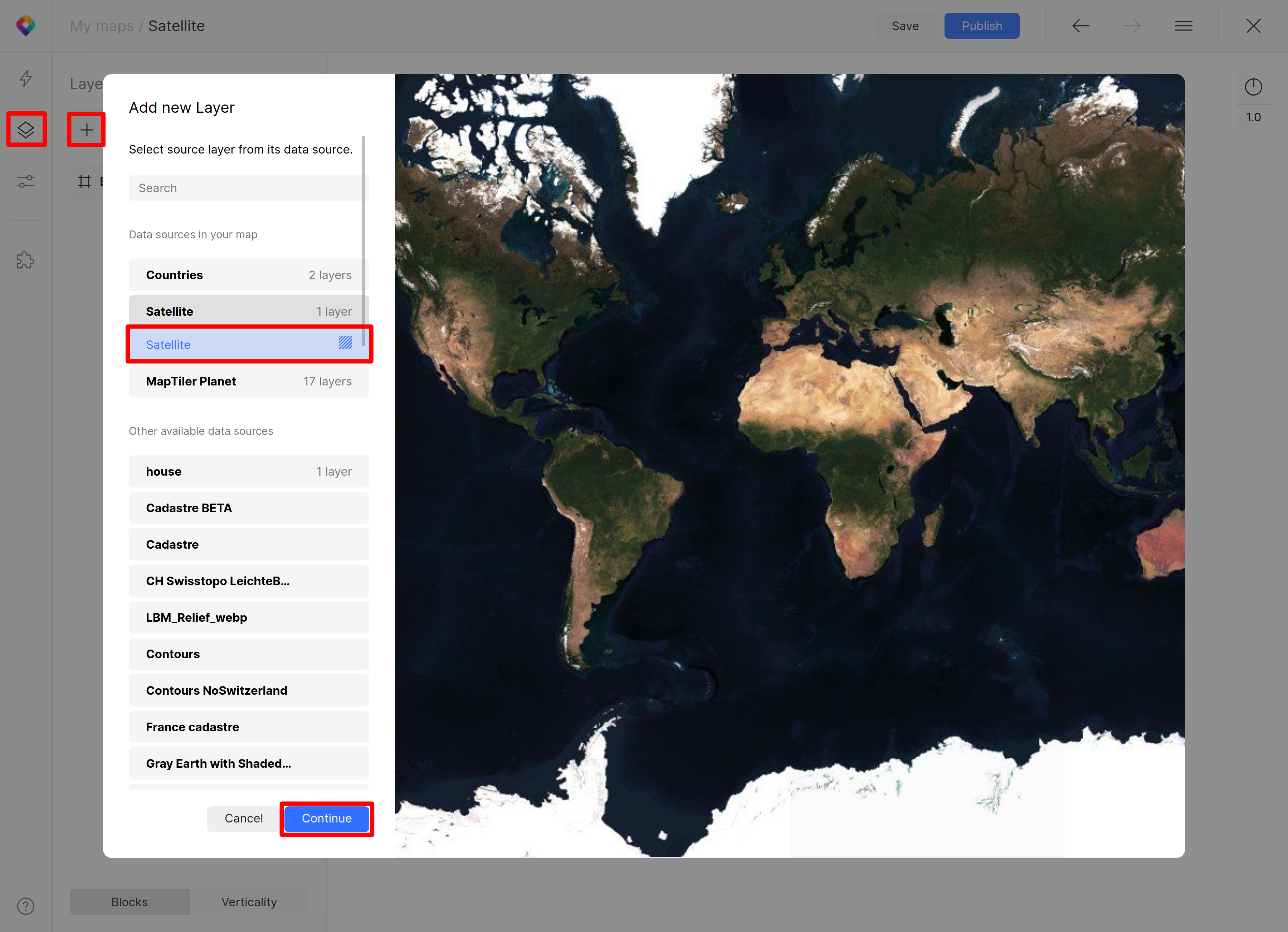Click the layers panel icon on sidebar
Viewport: 1288px width, 932px height.
point(27,129)
